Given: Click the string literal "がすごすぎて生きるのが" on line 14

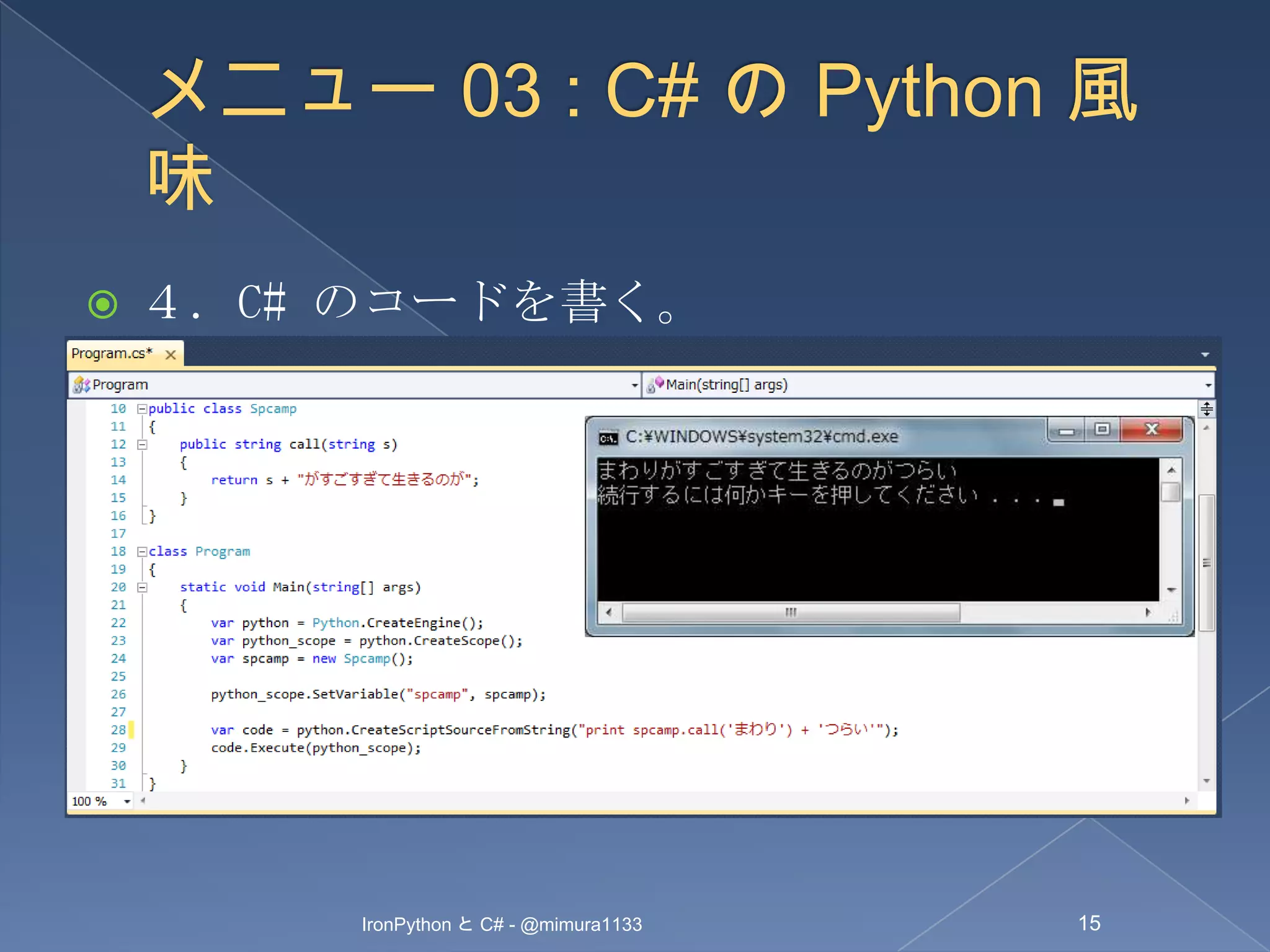Looking at the screenshot, I should (384, 480).
